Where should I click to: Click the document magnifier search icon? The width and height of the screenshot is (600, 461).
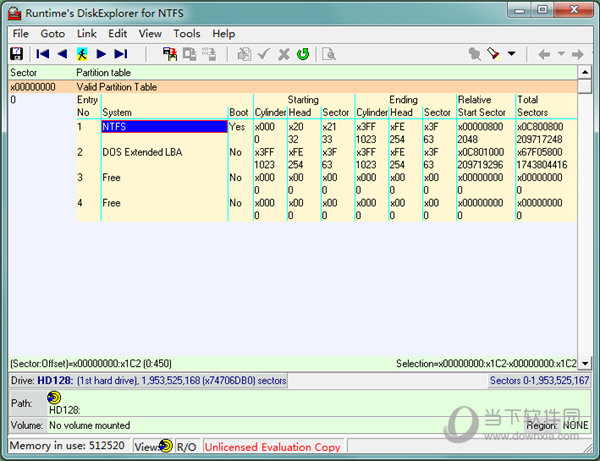point(329,54)
